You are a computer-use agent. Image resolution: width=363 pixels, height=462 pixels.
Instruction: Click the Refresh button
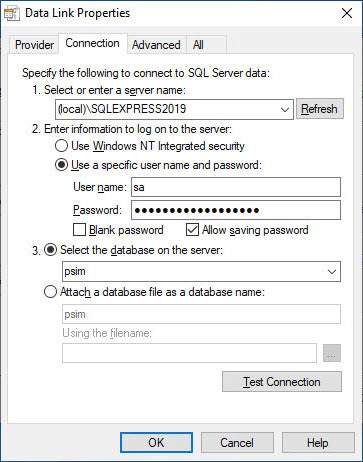click(x=319, y=109)
